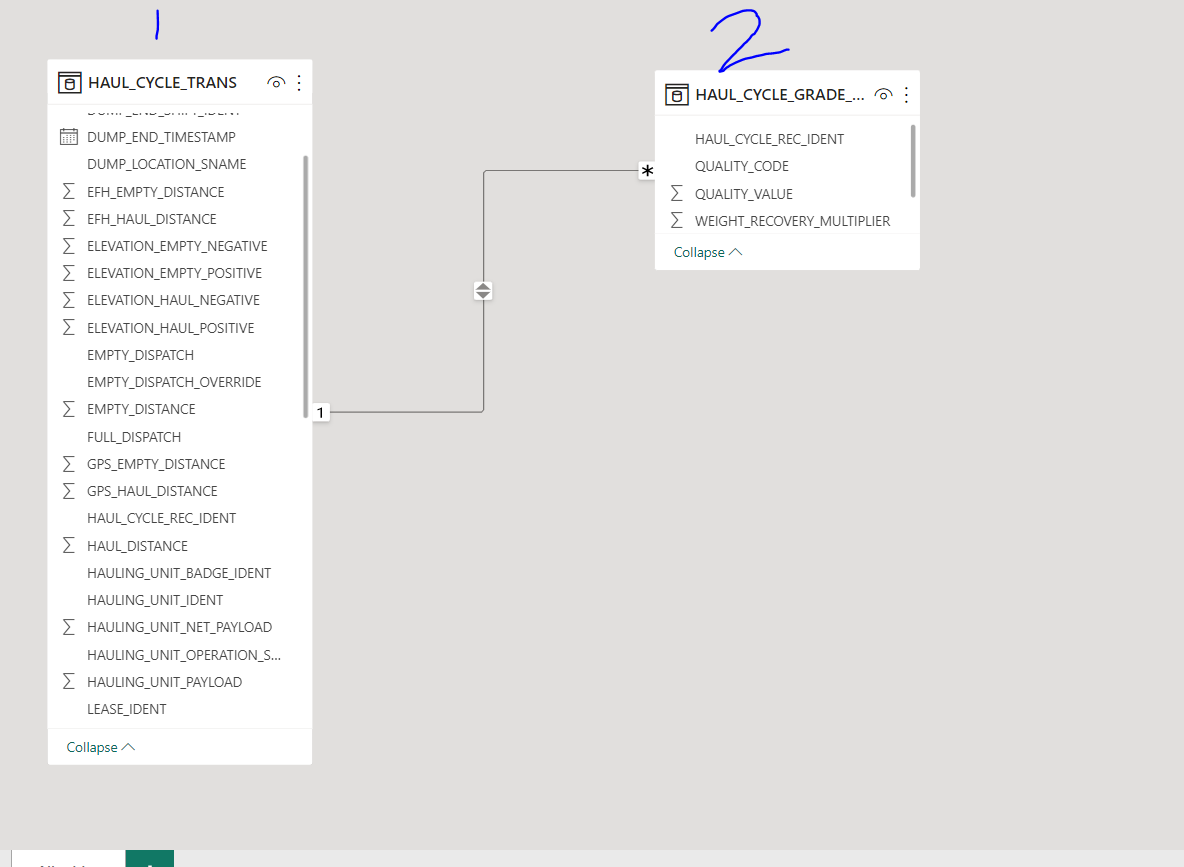Select the HAULING_UNIT_OPERATION_S... field

pyautogui.click(x=184, y=655)
